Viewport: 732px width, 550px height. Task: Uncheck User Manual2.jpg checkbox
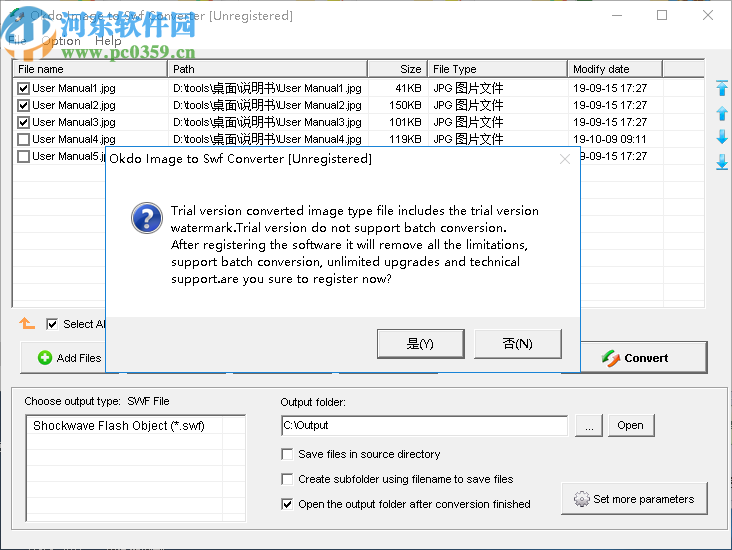[23, 105]
